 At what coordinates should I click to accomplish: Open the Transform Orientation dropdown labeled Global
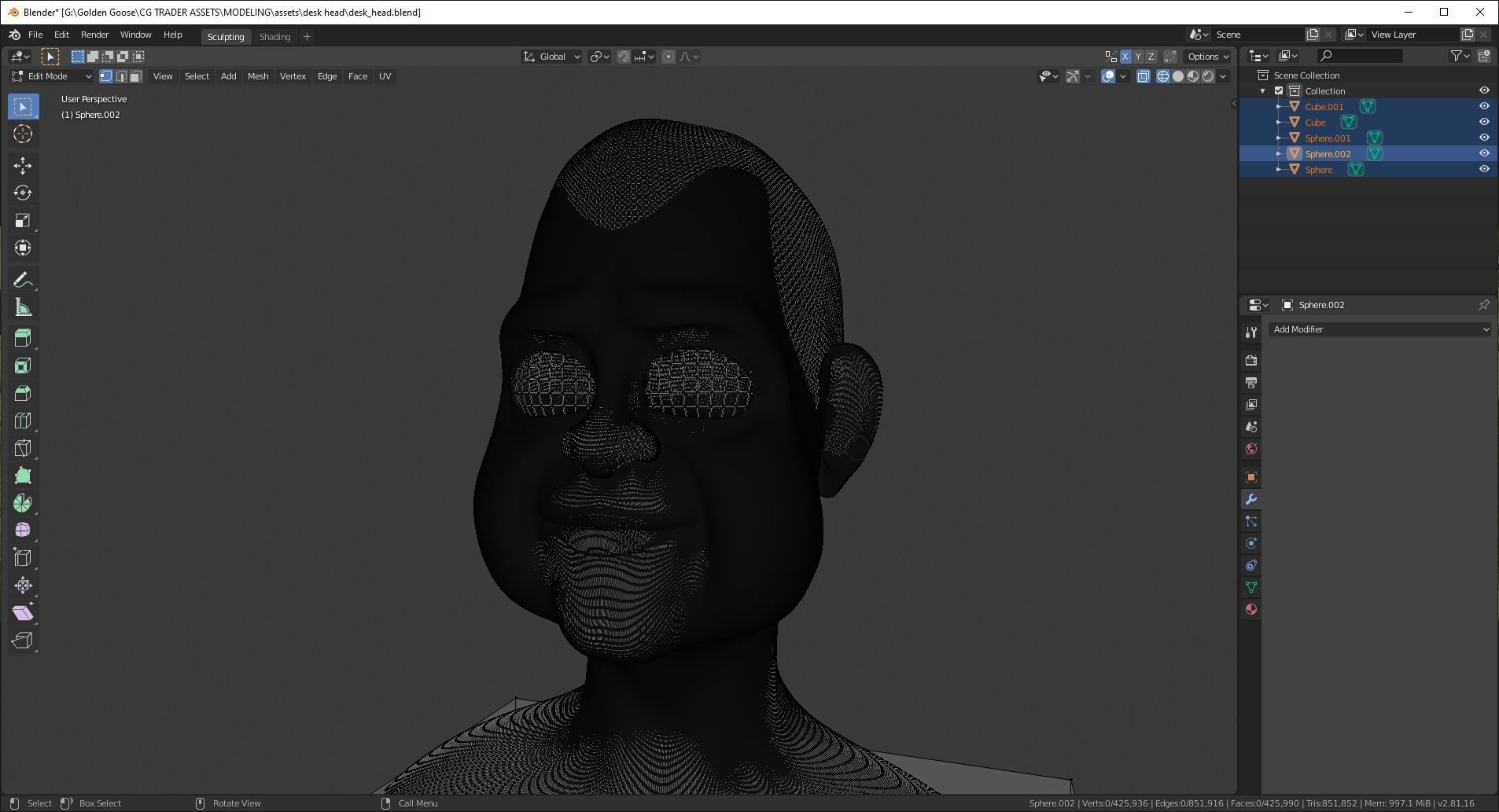click(551, 56)
